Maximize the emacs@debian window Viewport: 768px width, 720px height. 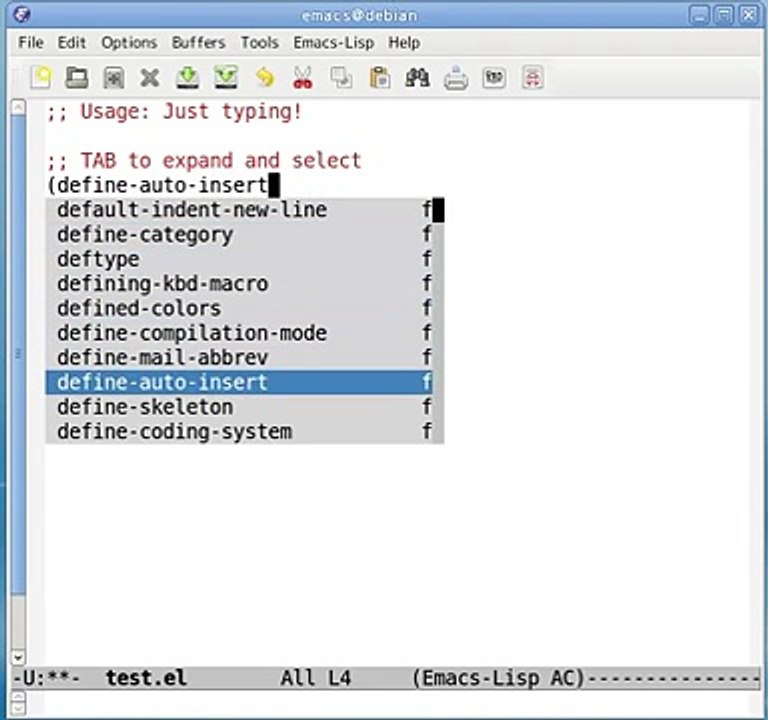724,15
